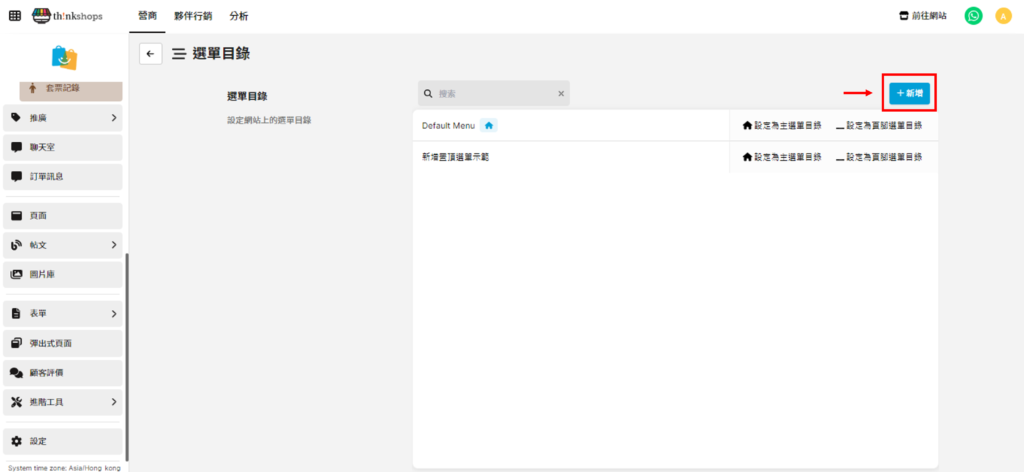The width and height of the screenshot is (1024, 472).
Task: Open the apps grid icon
Action: [14, 16]
